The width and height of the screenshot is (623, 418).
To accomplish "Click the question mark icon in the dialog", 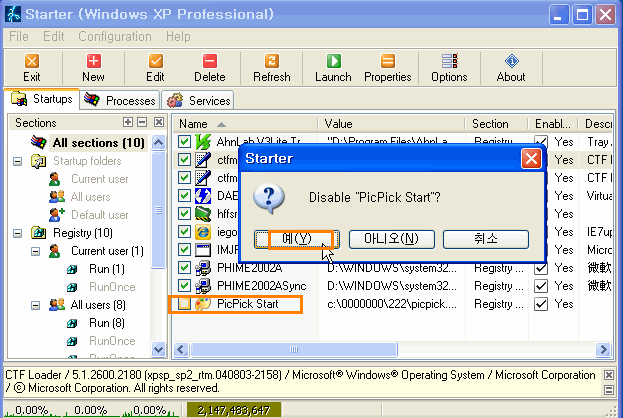I will [269, 199].
